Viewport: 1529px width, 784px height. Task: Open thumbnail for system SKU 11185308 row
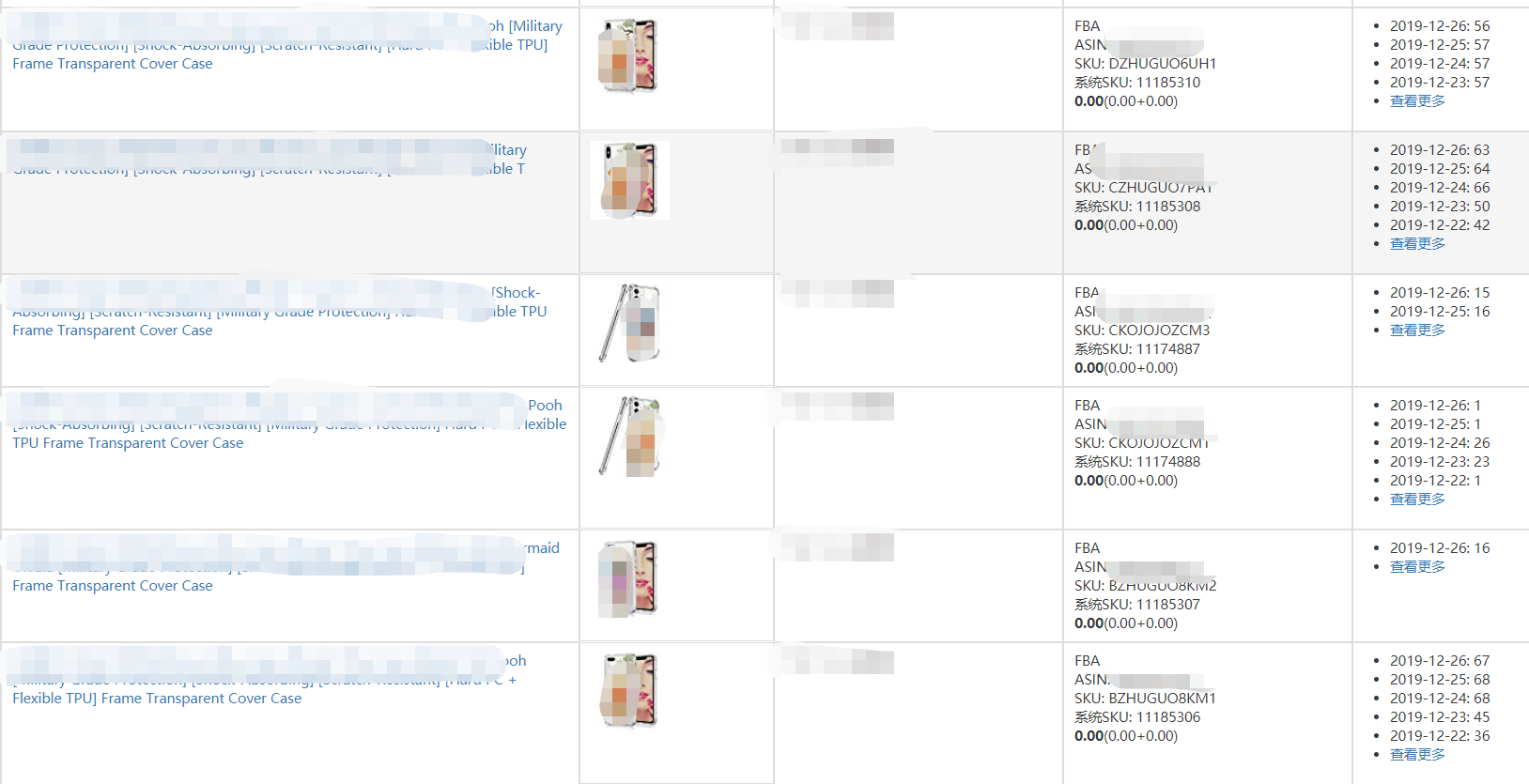click(630, 180)
